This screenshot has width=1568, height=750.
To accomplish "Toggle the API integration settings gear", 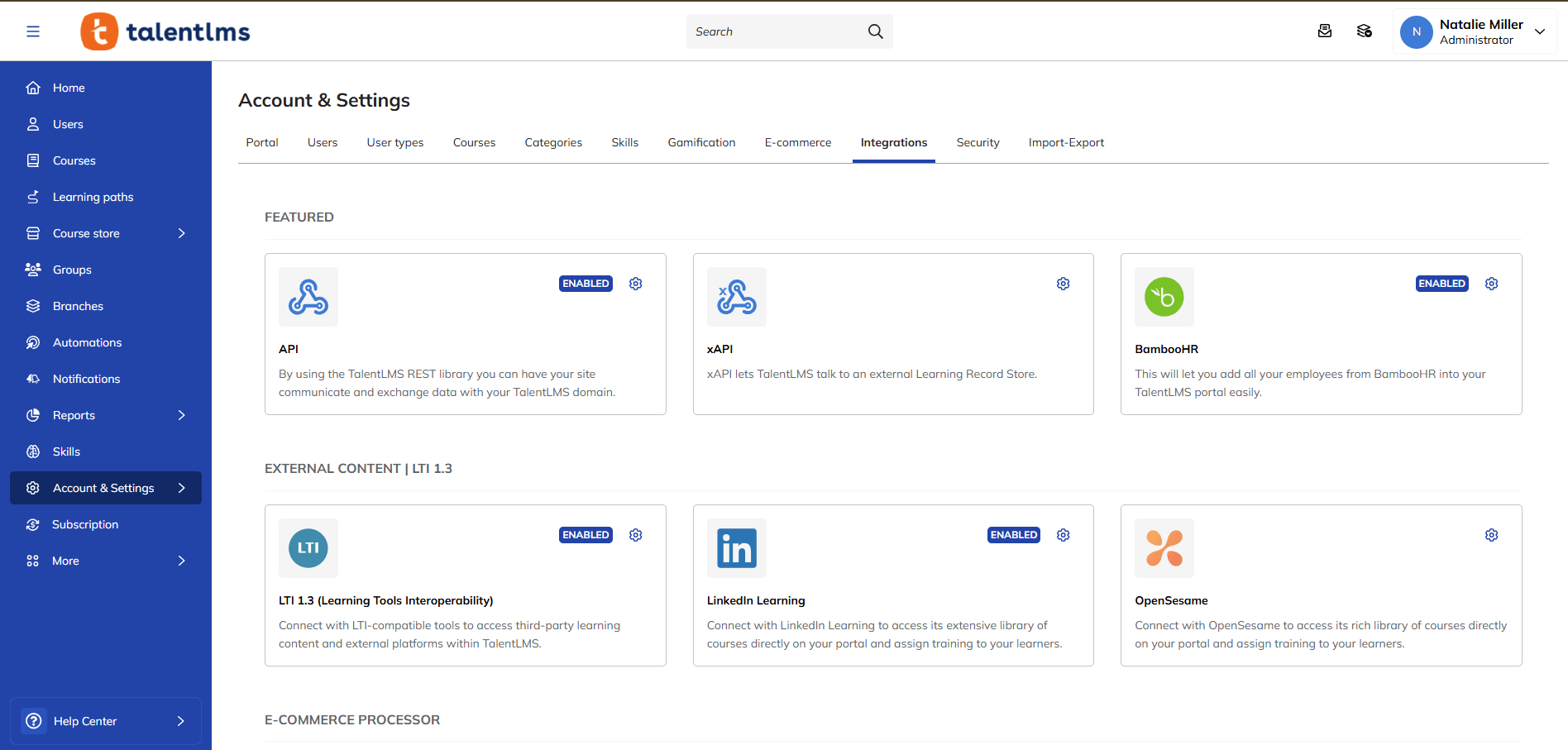I will [x=635, y=283].
